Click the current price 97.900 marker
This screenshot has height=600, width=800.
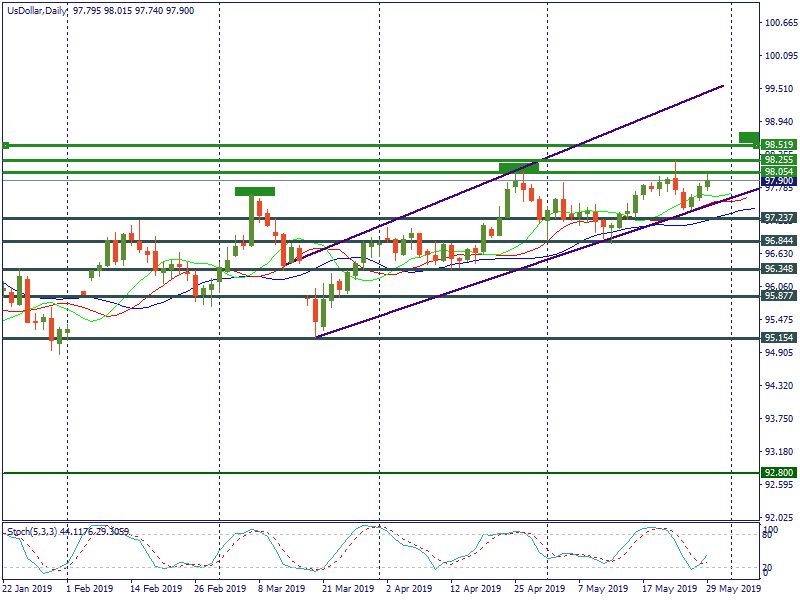point(778,181)
